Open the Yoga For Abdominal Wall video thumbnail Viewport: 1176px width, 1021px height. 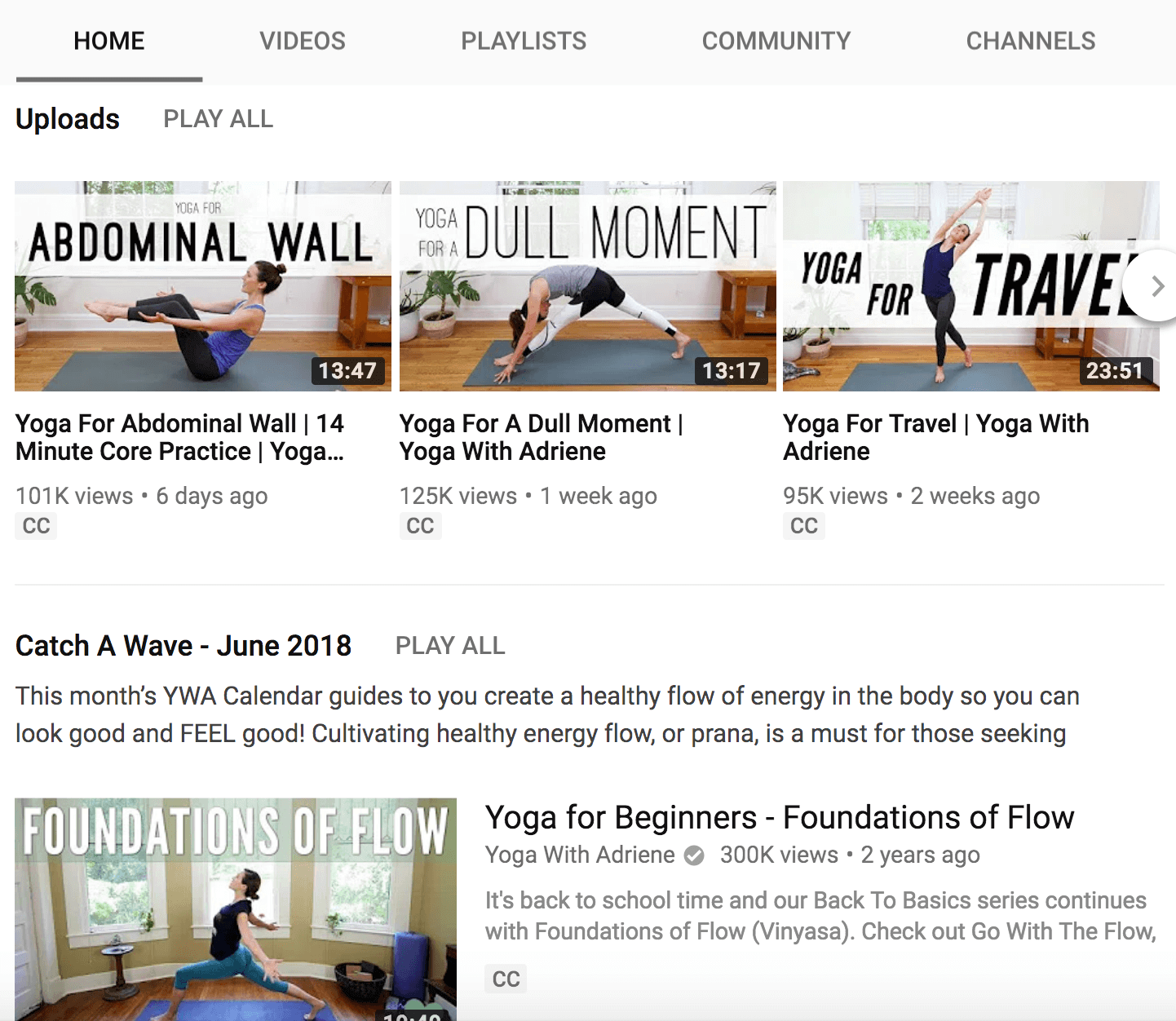point(203,286)
